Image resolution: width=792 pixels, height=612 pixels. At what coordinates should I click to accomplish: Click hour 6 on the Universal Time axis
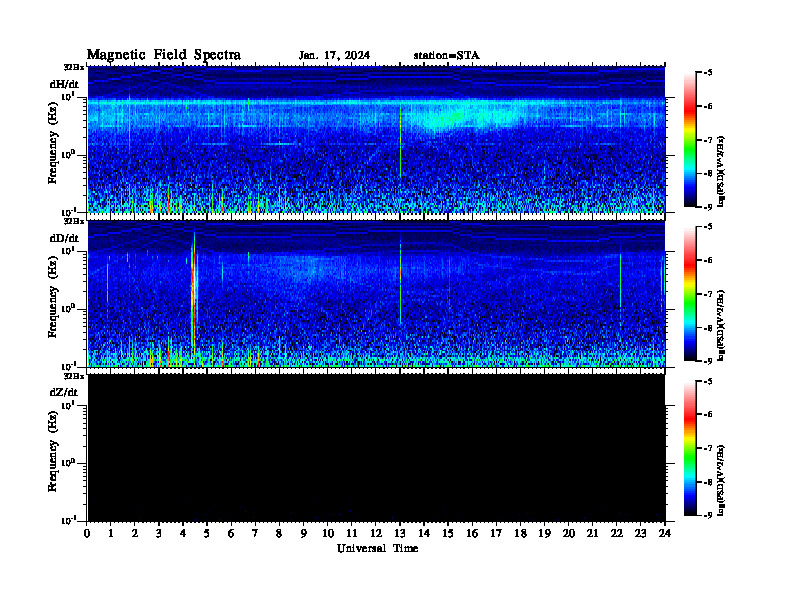[231, 533]
